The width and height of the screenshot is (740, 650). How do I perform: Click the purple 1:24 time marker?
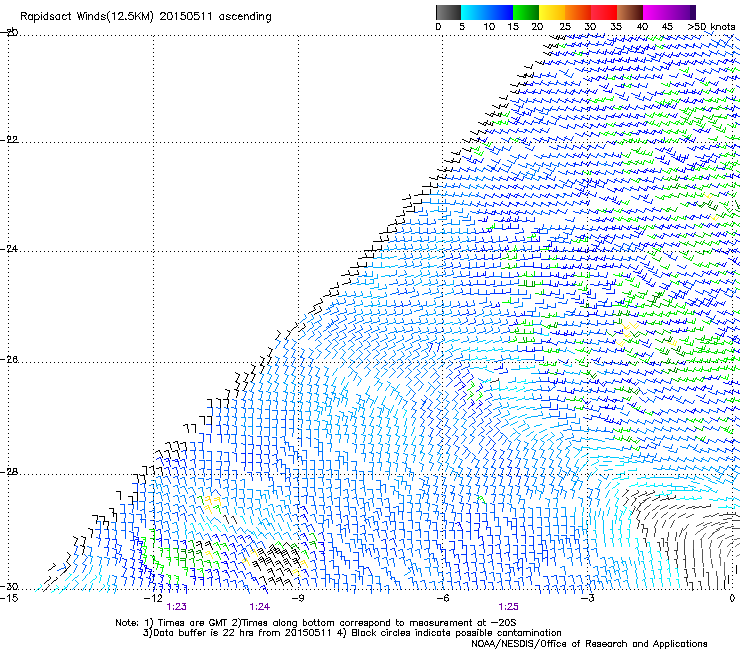pyautogui.click(x=260, y=607)
